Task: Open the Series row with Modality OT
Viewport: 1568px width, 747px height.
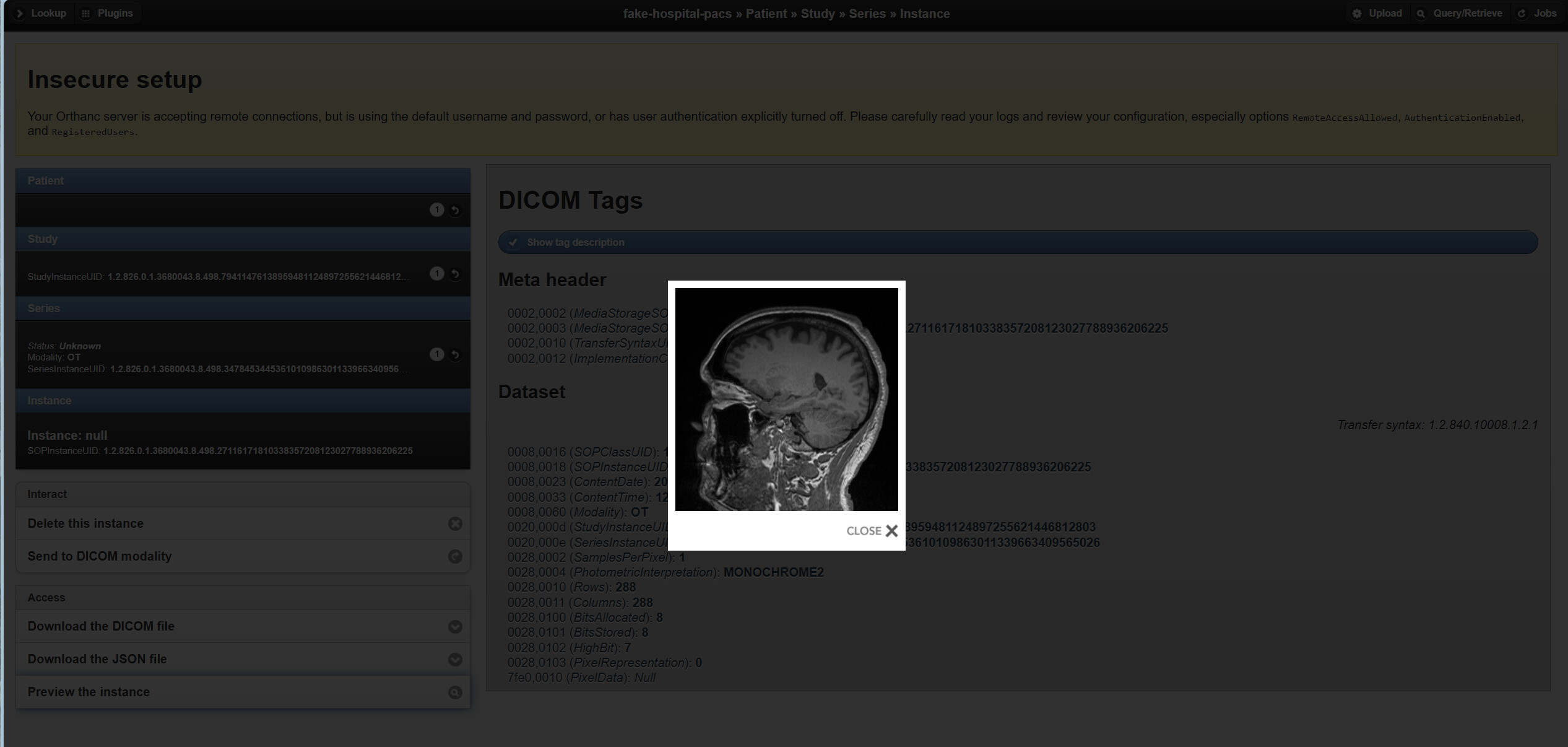Action: coord(243,354)
